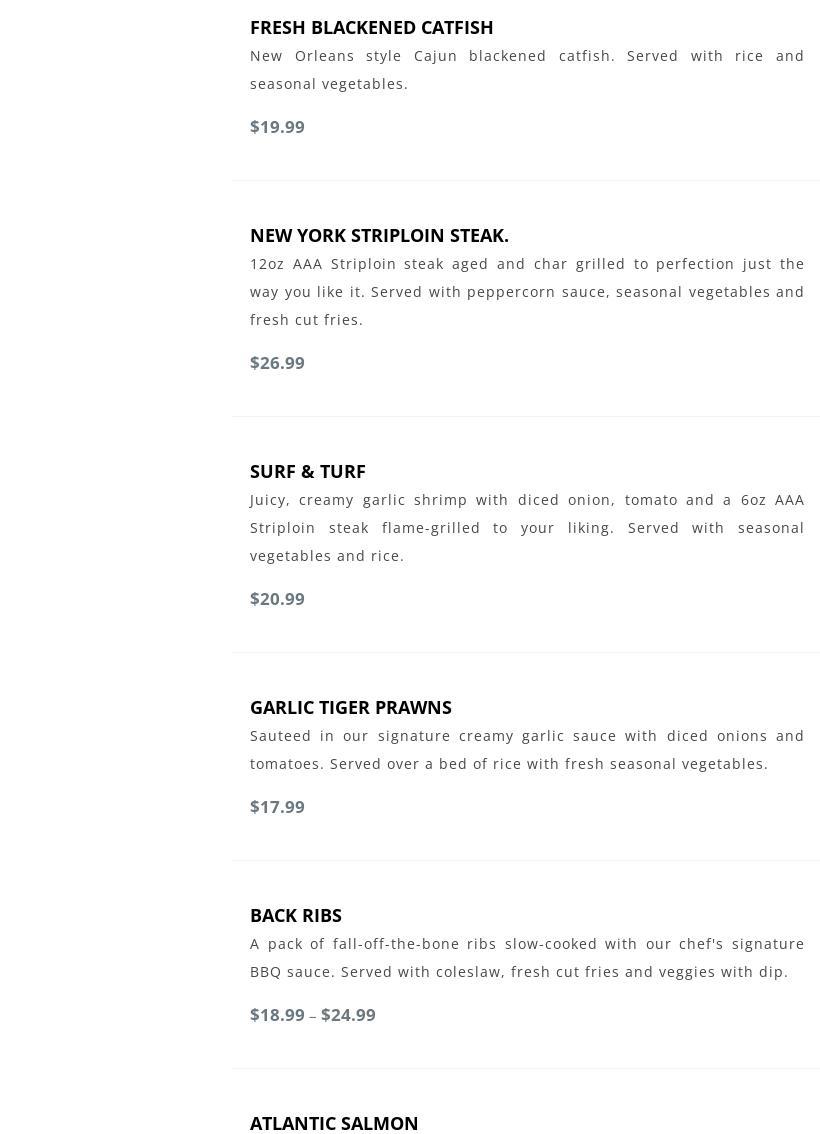Click the divider line below the $17.99 price
820x1134 pixels.
coord(525,860)
